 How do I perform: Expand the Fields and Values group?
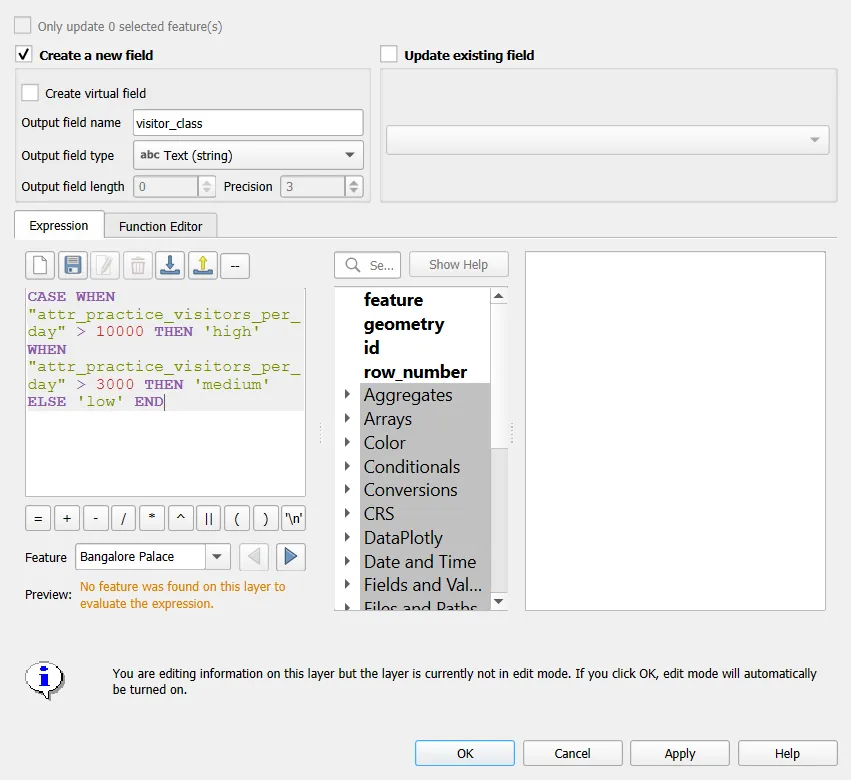[x=347, y=585]
